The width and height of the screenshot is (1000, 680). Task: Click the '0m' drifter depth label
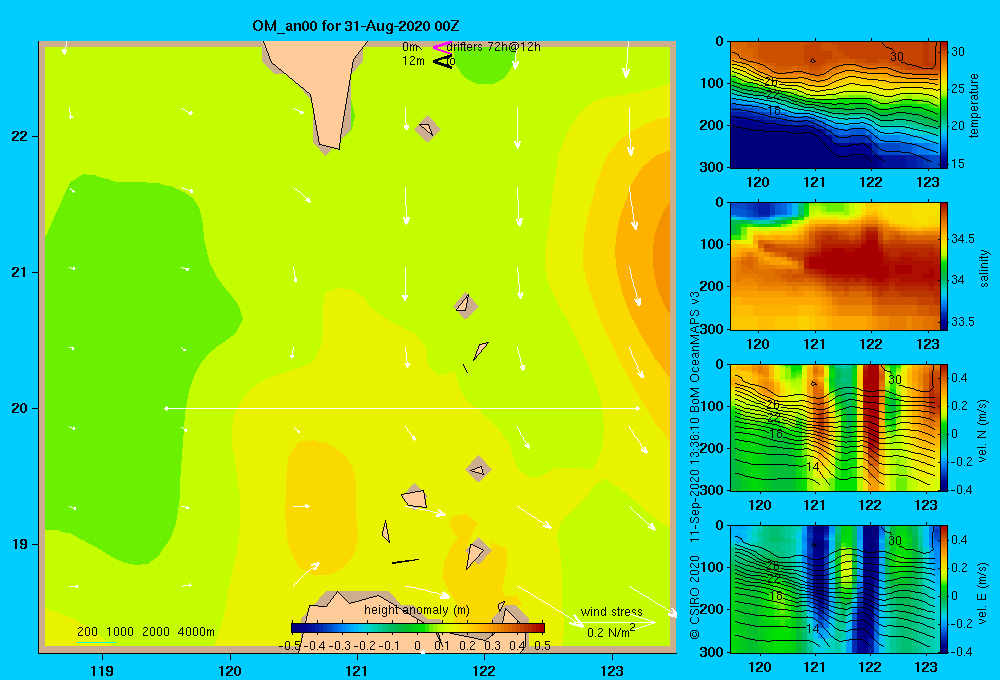(410, 47)
